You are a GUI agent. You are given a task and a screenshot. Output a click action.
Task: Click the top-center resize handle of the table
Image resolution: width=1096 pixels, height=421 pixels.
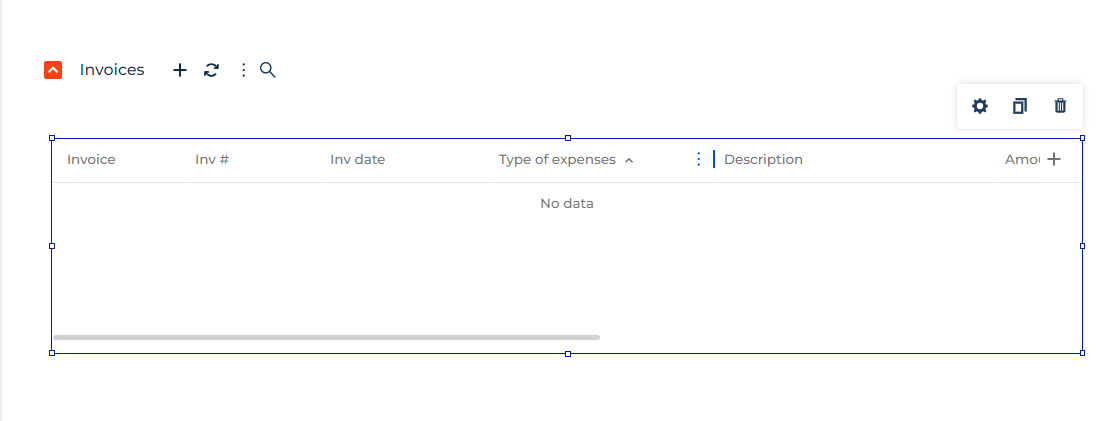coord(568,138)
